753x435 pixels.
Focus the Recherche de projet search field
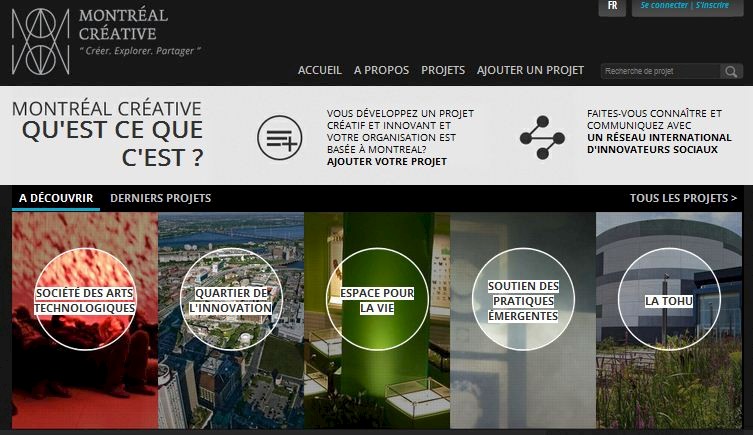point(660,72)
